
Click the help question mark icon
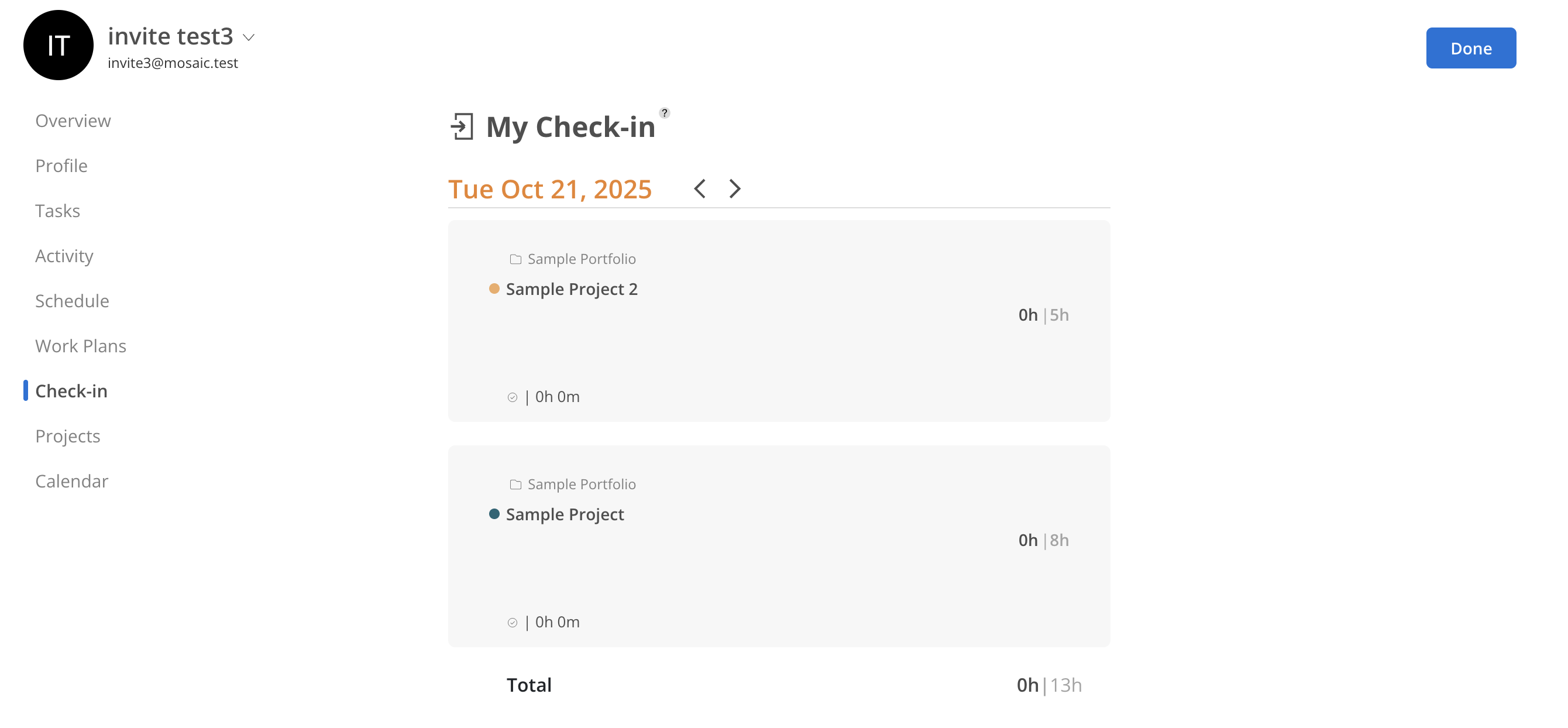pos(664,113)
